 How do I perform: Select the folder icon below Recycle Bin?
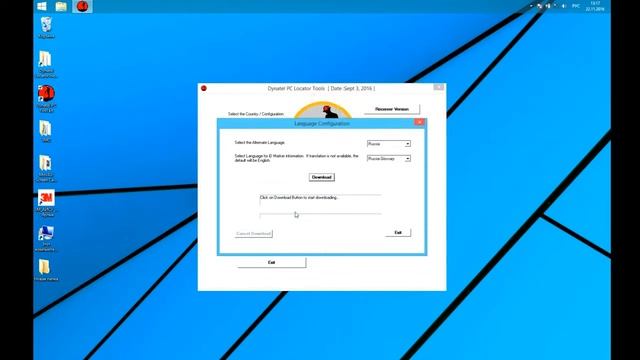pos(46,64)
